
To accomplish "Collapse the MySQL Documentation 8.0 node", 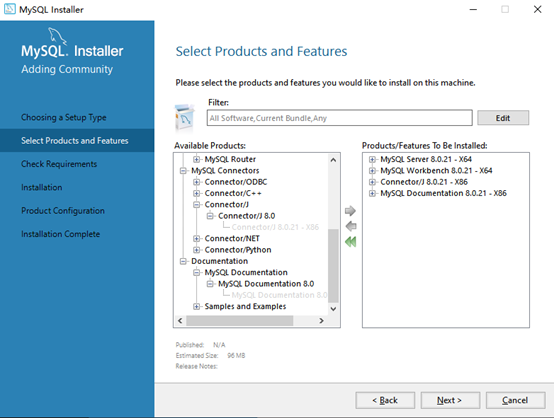I will click(x=210, y=284).
